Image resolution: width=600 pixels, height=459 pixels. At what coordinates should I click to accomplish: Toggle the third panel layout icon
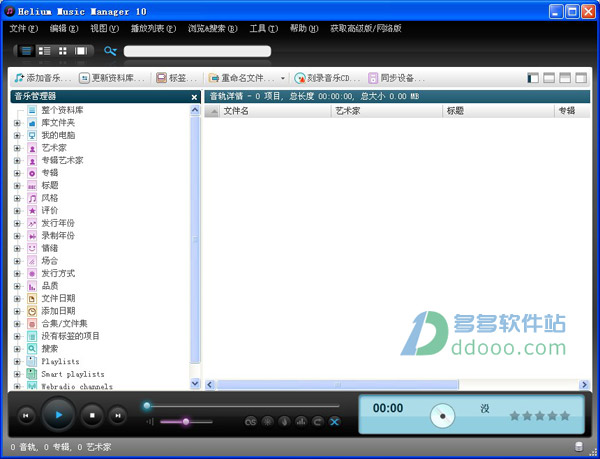565,78
